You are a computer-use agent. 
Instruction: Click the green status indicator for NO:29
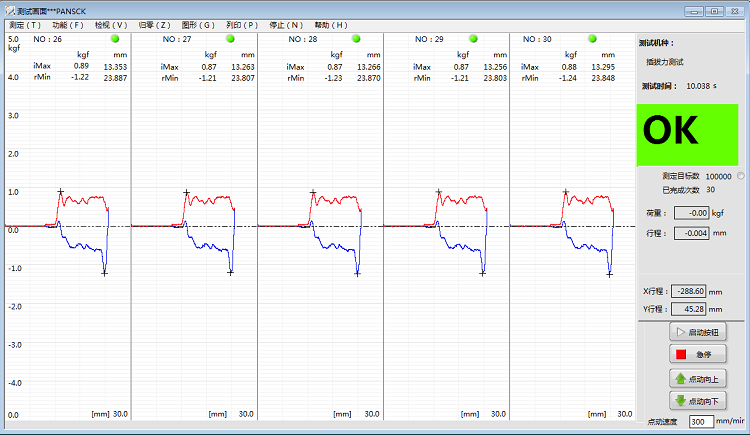point(473,39)
